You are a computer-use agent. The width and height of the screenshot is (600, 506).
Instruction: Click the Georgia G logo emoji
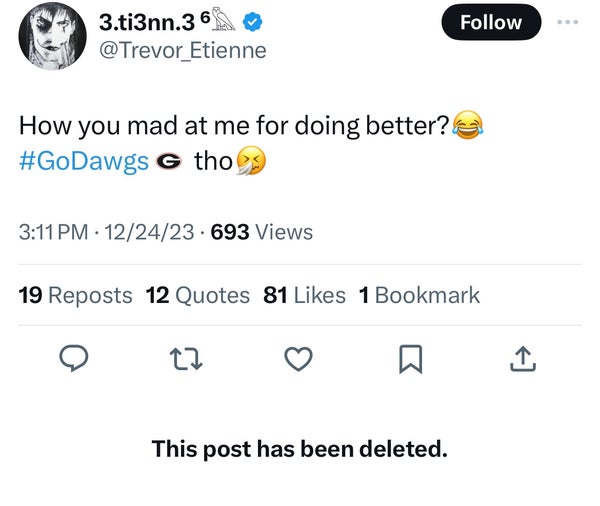tap(171, 162)
